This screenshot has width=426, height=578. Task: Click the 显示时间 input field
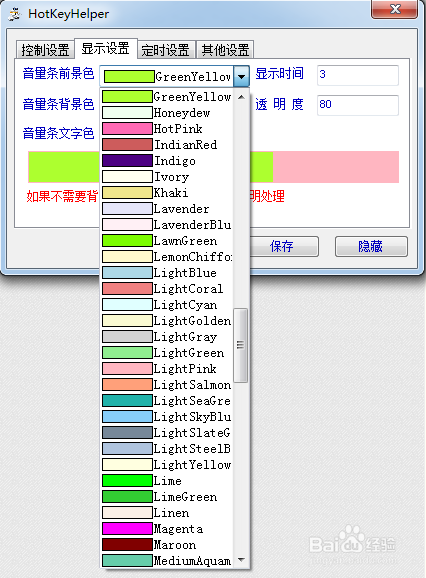(357, 75)
